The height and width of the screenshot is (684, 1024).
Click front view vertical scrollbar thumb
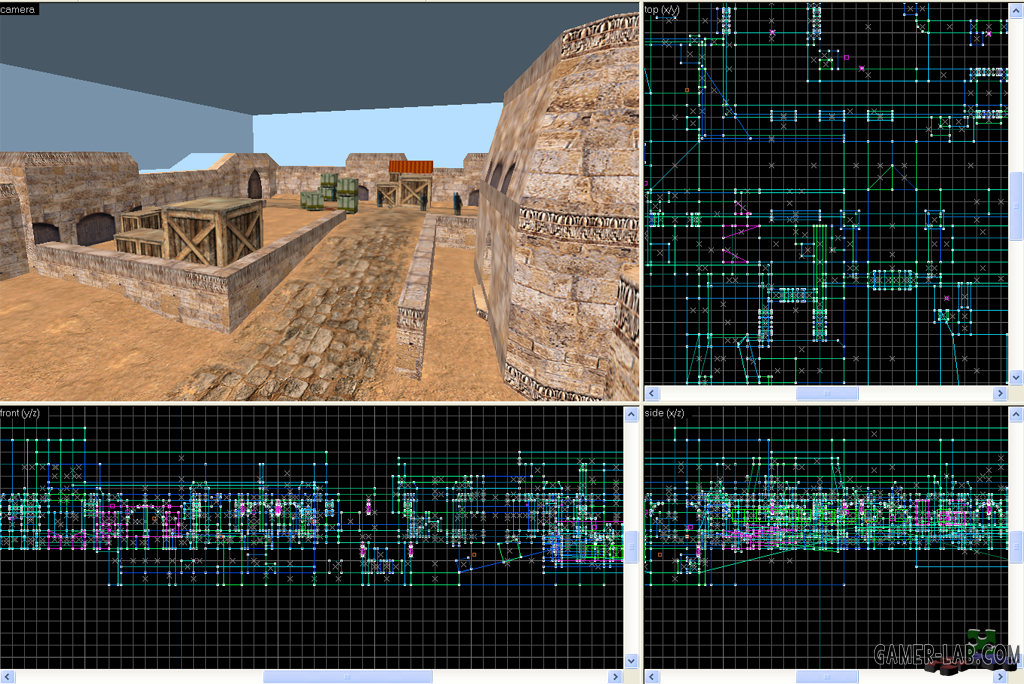[631, 547]
